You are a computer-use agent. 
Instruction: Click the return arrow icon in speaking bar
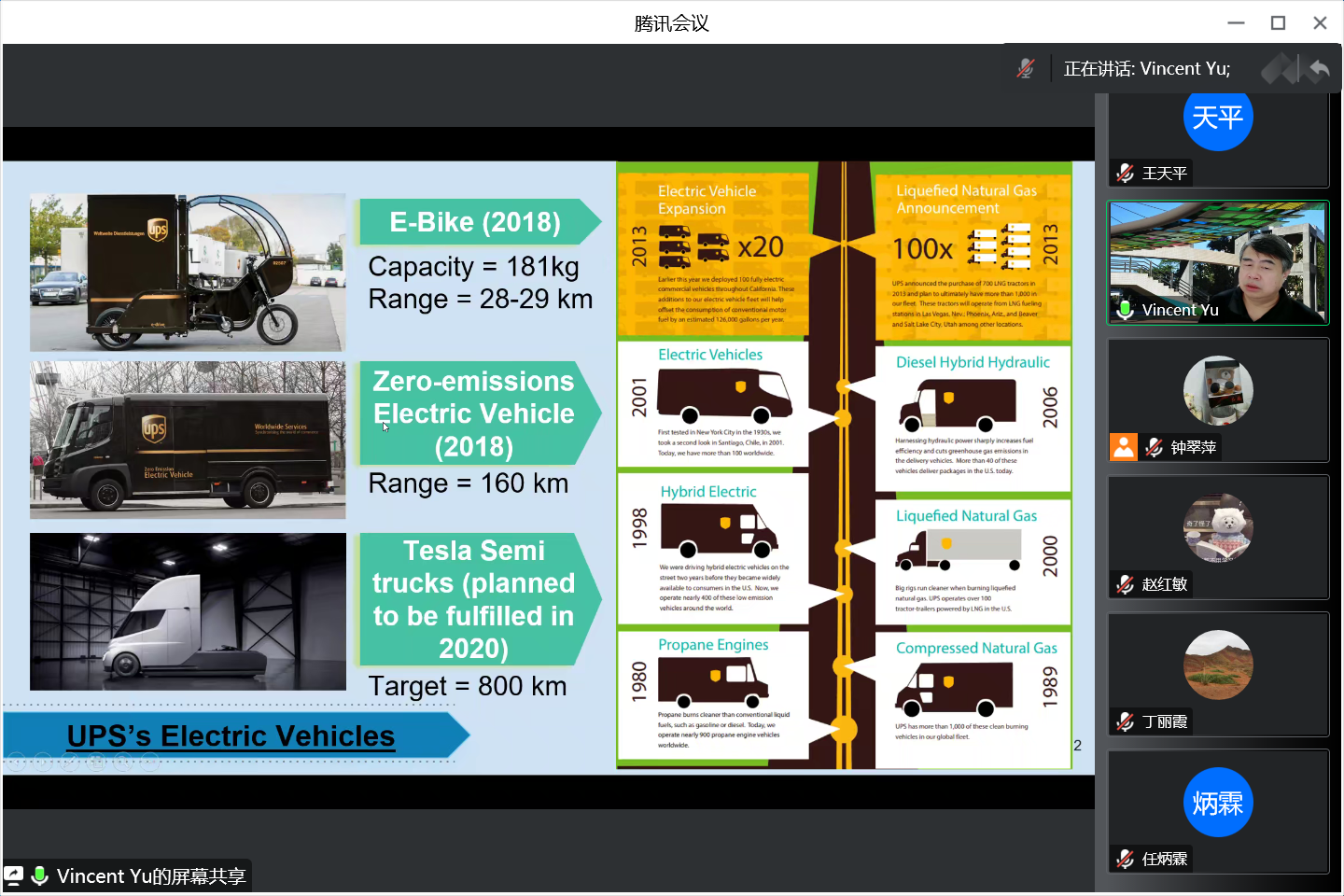[1319, 68]
